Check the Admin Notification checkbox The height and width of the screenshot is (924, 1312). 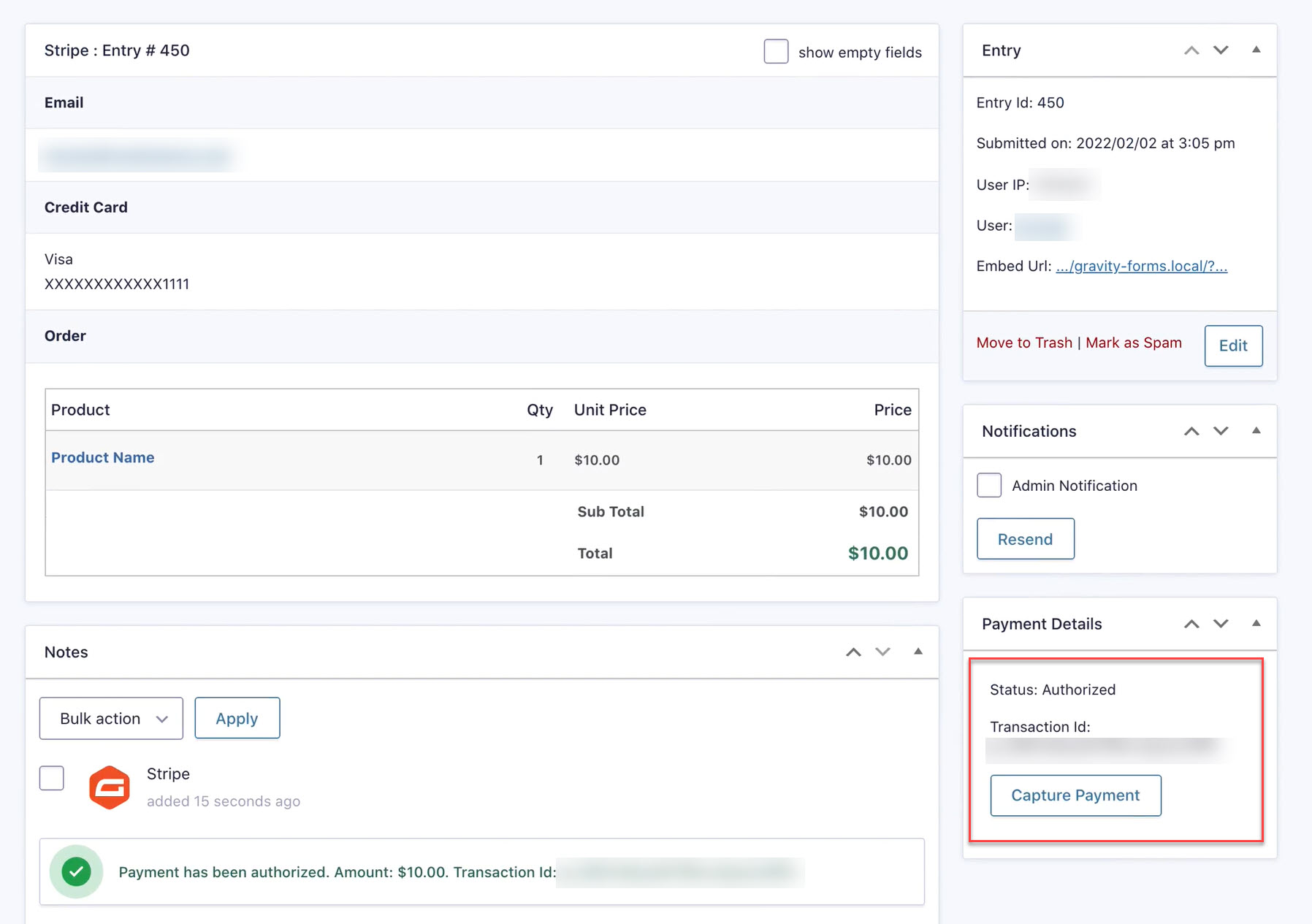[989, 485]
